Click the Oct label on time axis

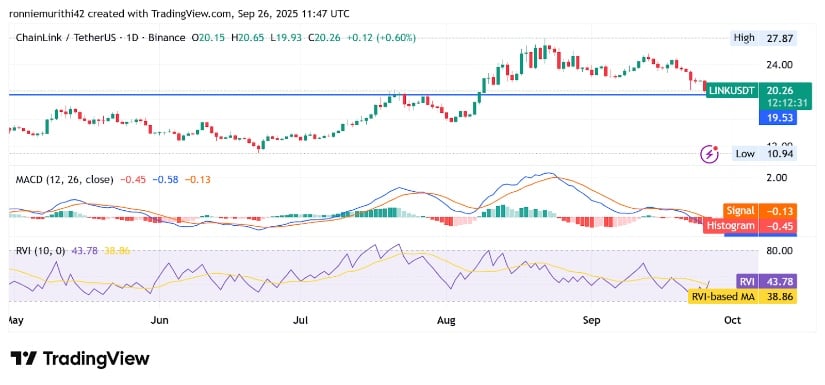coord(733,320)
